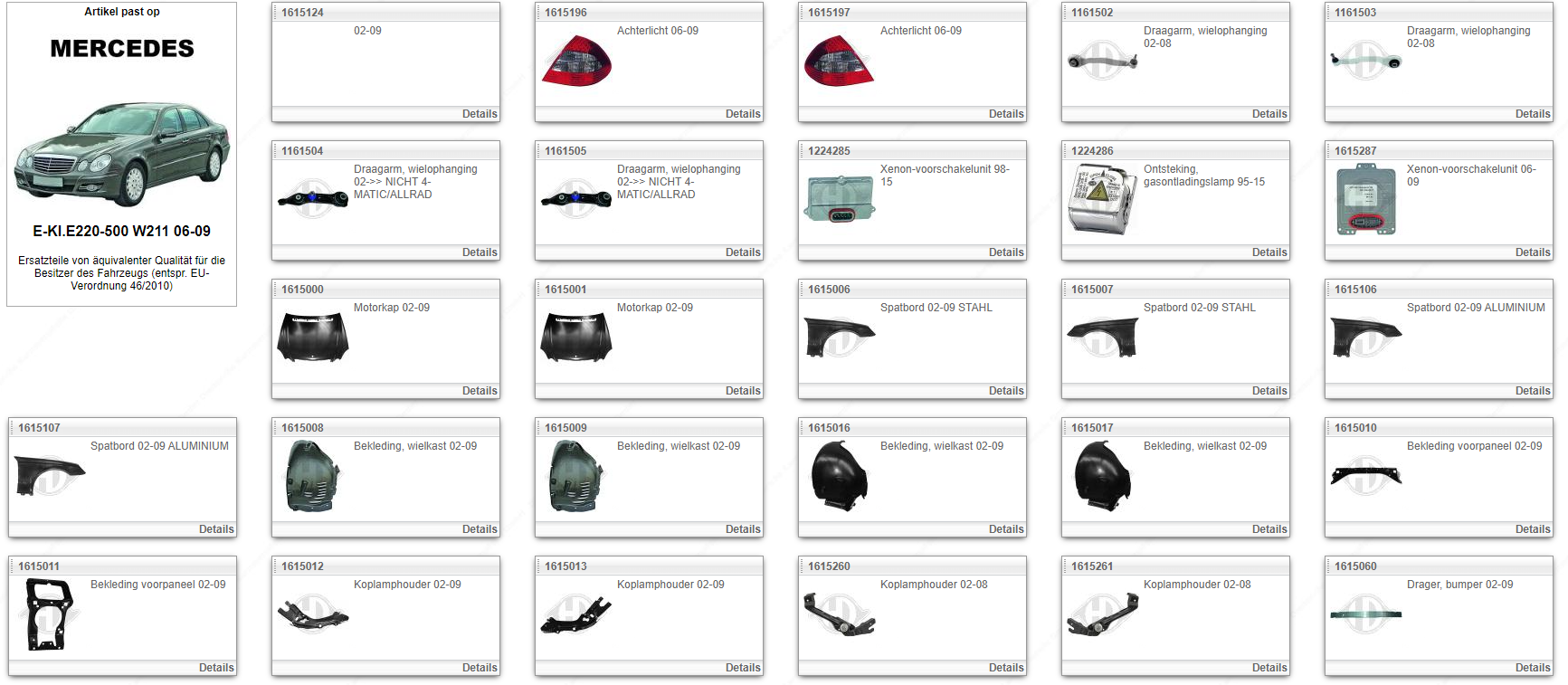Select 'Xenon-voorschakelunit 98-15' description text

pos(945,176)
